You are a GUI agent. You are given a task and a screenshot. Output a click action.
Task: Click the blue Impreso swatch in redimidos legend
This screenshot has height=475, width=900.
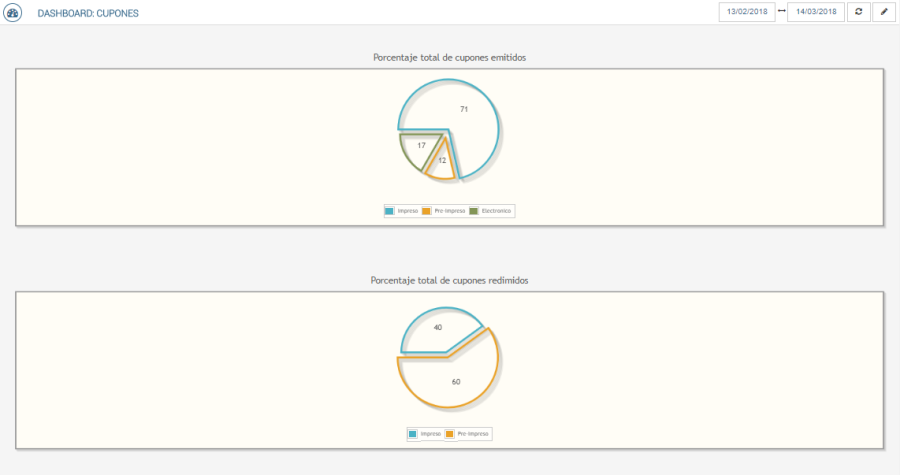pyautogui.click(x=413, y=434)
